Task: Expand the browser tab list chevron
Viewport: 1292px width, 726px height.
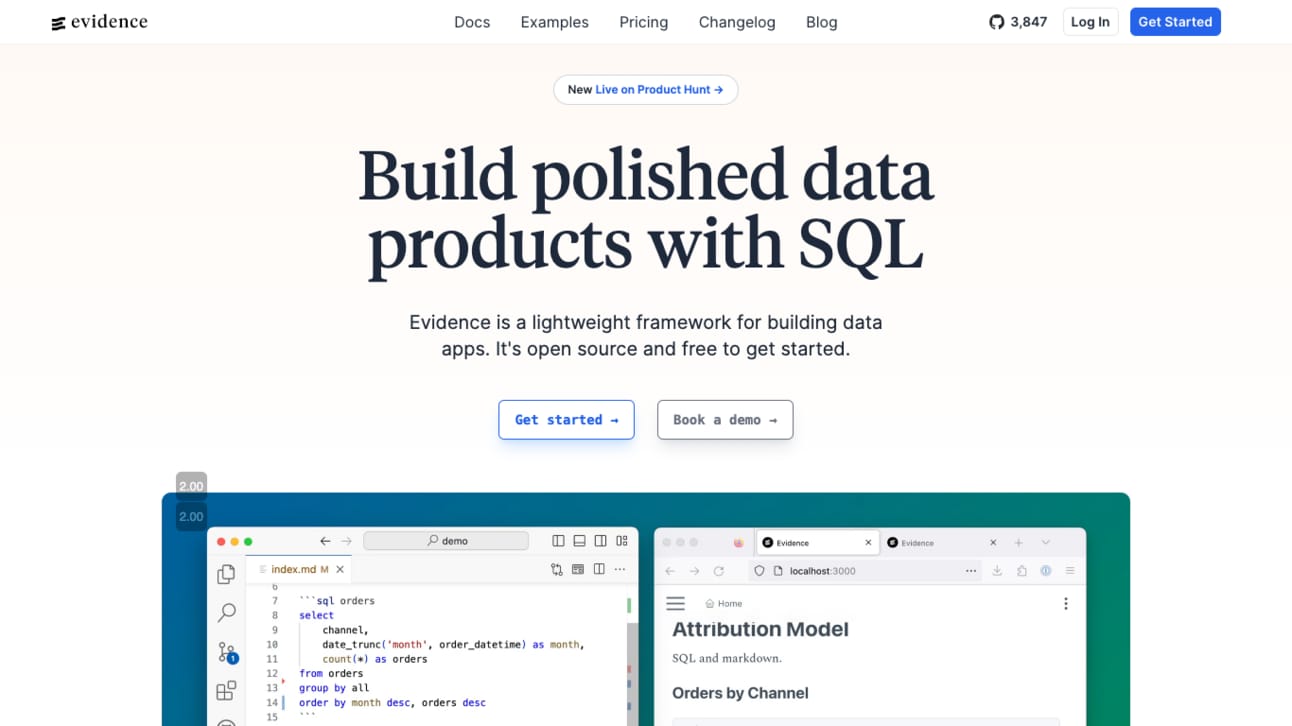Action: [x=1046, y=543]
